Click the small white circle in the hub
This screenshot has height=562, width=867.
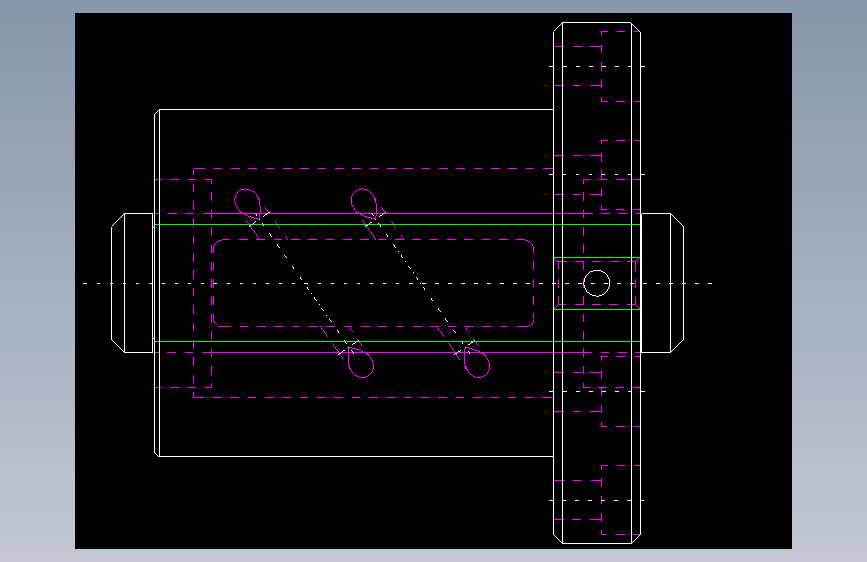coord(597,283)
